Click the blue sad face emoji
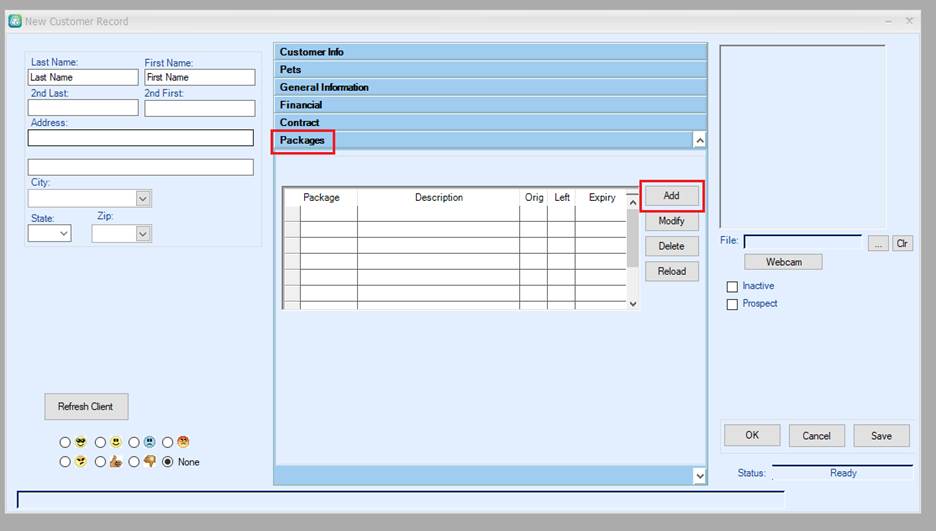Image resolution: width=936 pixels, height=531 pixels. [149, 442]
